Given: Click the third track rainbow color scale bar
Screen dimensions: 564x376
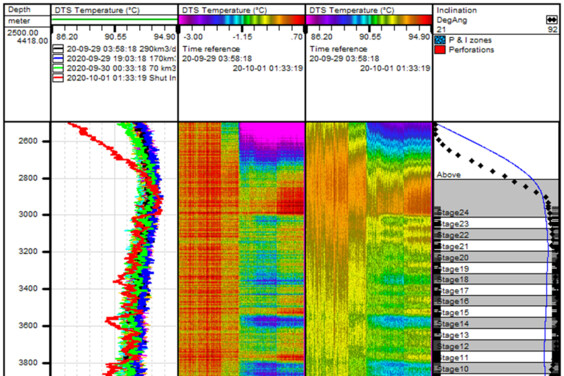Looking at the screenshot, I should click(x=369, y=20).
